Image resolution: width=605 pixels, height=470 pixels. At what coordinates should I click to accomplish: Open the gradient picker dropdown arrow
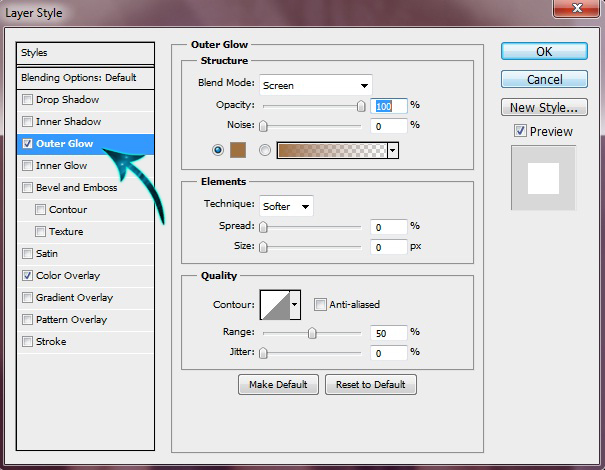[393, 150]
